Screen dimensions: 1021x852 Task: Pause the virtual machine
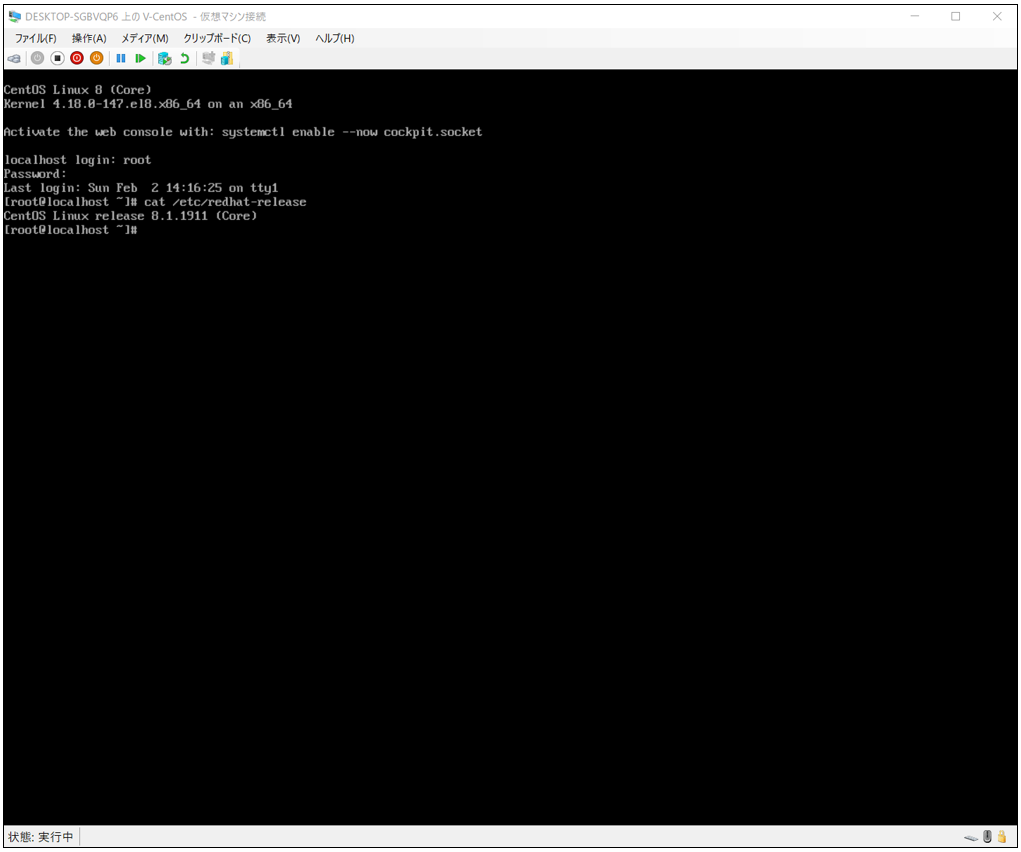point(120,59)
